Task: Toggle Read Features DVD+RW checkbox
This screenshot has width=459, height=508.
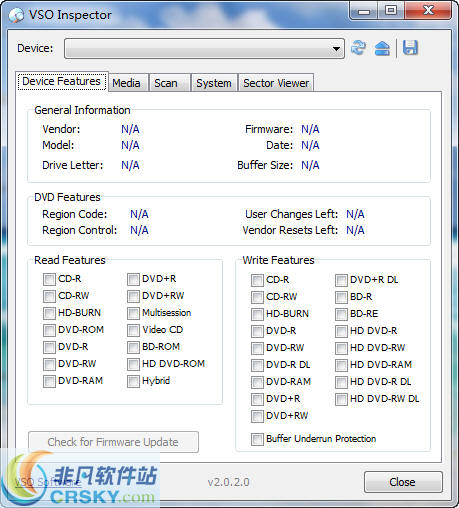Action: [133, 296]
